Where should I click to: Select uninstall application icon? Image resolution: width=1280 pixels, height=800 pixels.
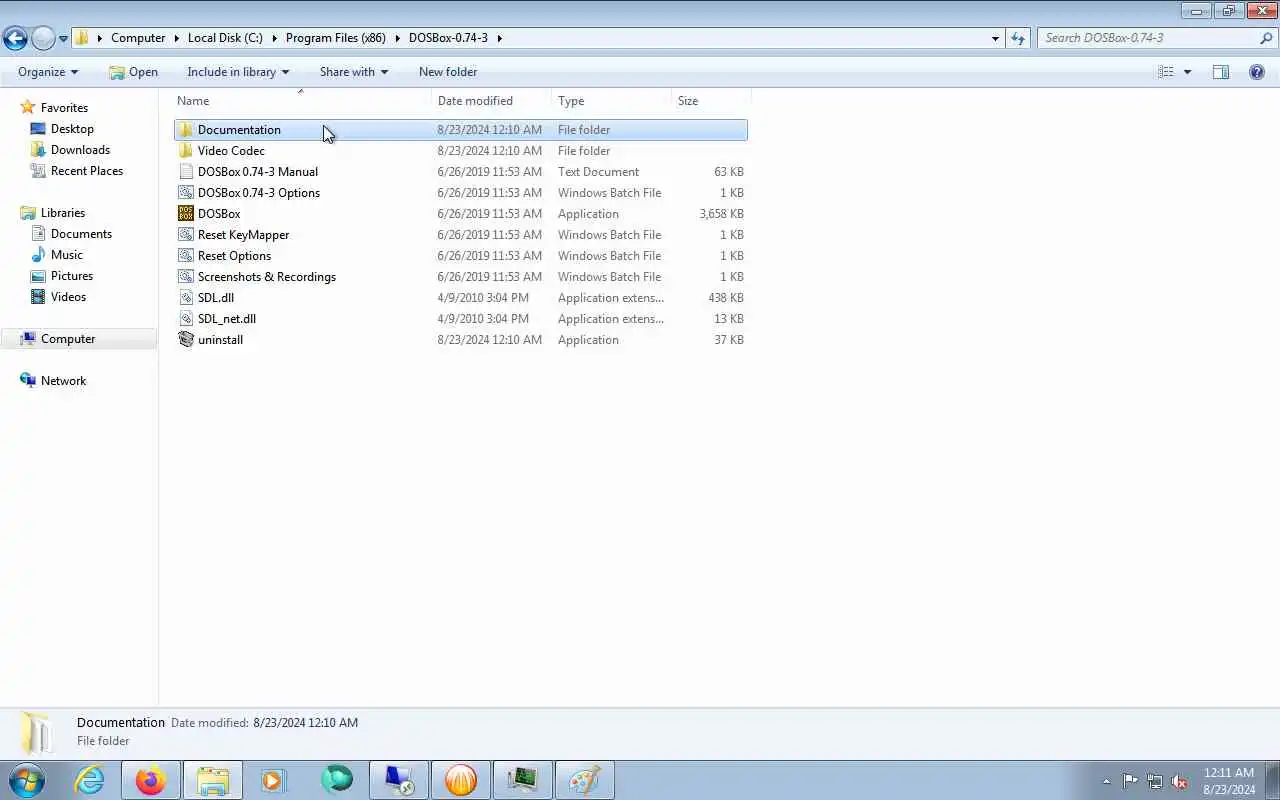click(x=186, y=340)
